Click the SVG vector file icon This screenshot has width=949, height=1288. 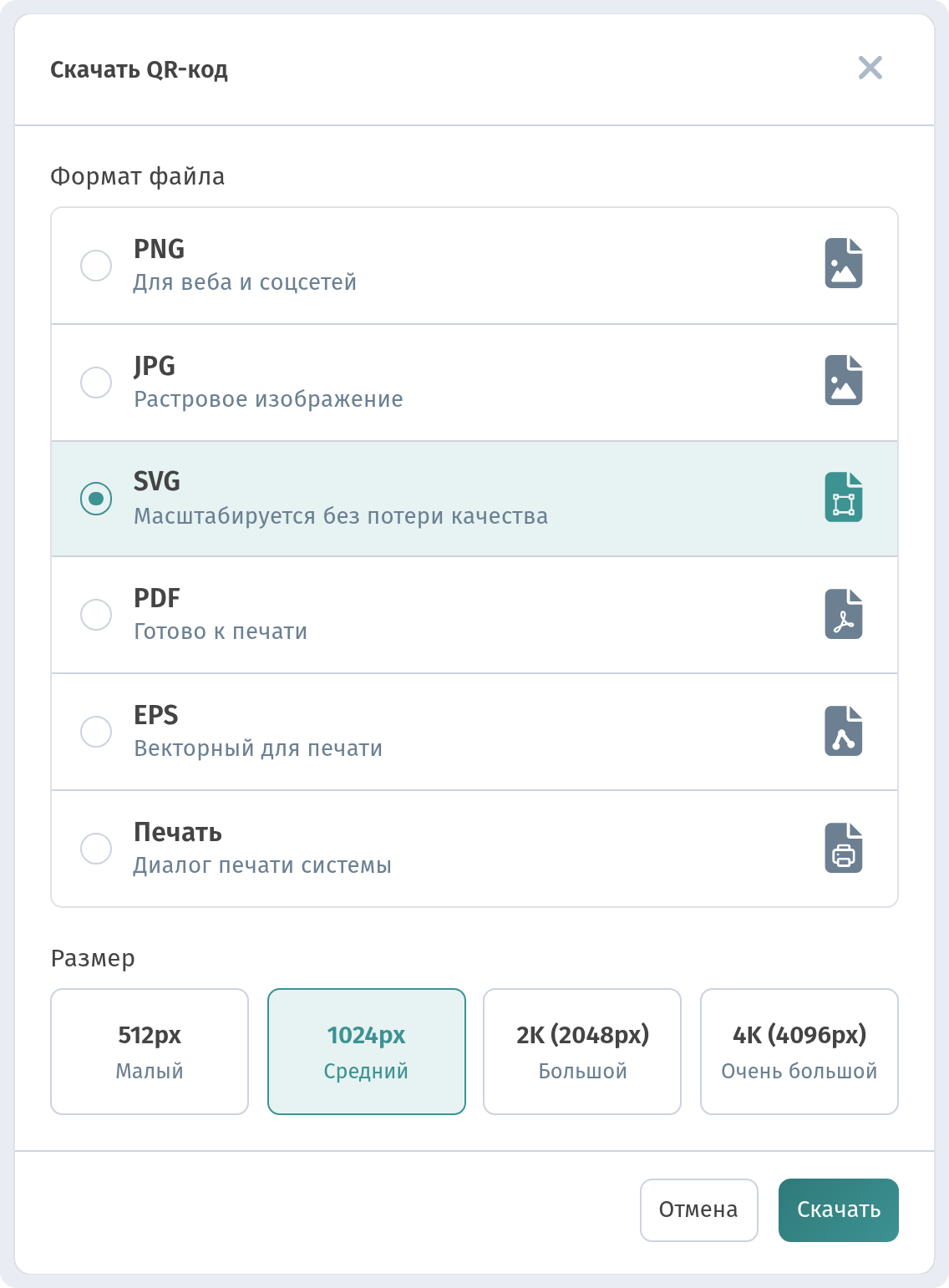844,497
